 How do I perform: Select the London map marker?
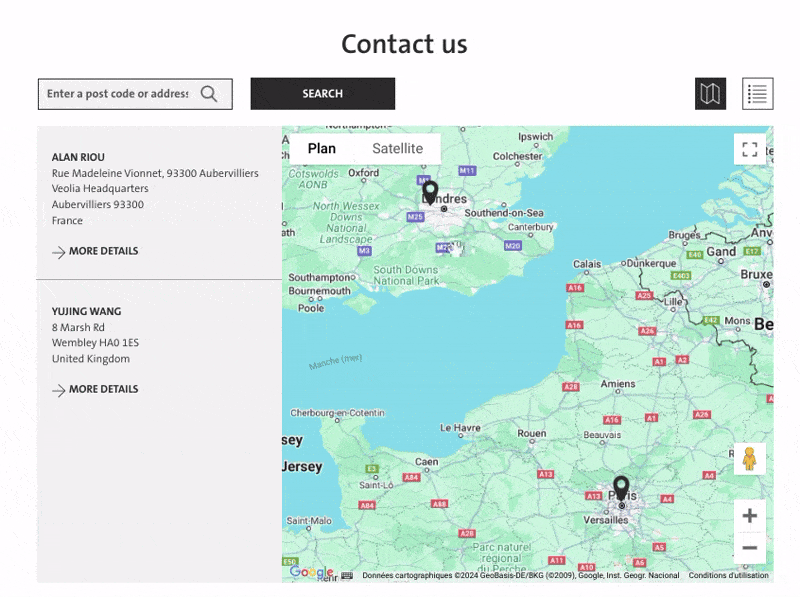click(x=430, y=192)
